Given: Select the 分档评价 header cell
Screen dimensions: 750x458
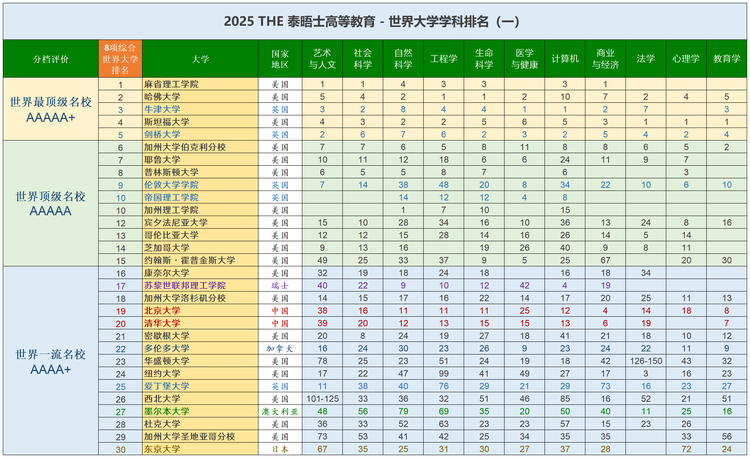Looking at the screenshot, I should tap(51, 59).
